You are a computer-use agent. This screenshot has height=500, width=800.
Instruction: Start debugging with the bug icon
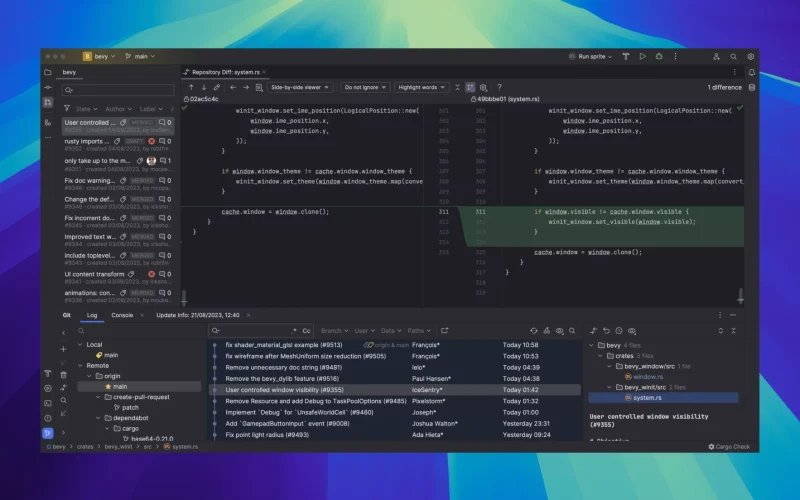[659, 57]
